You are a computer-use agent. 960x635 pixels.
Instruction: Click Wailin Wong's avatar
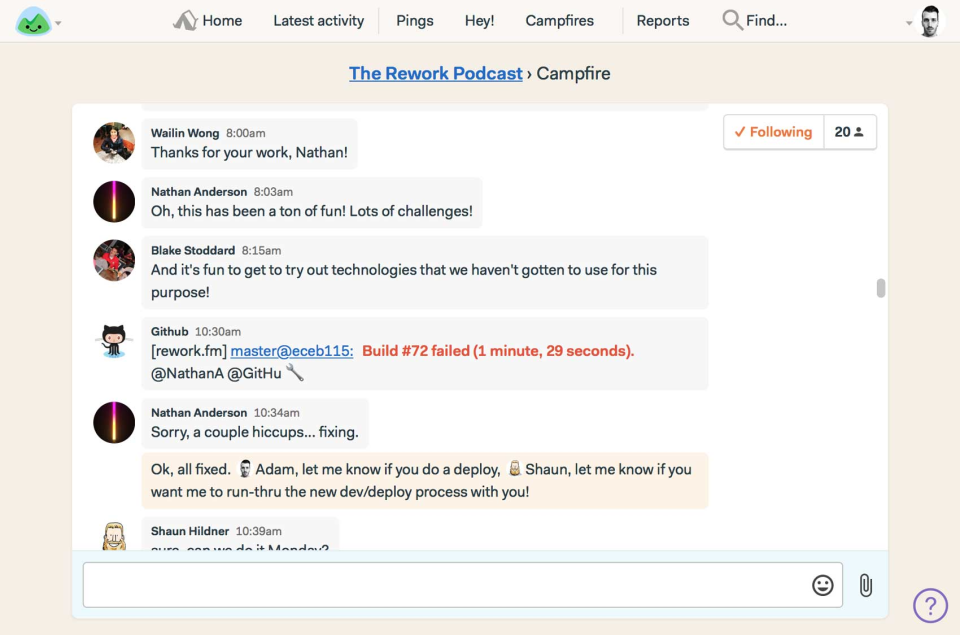click(x=114, y=143)
